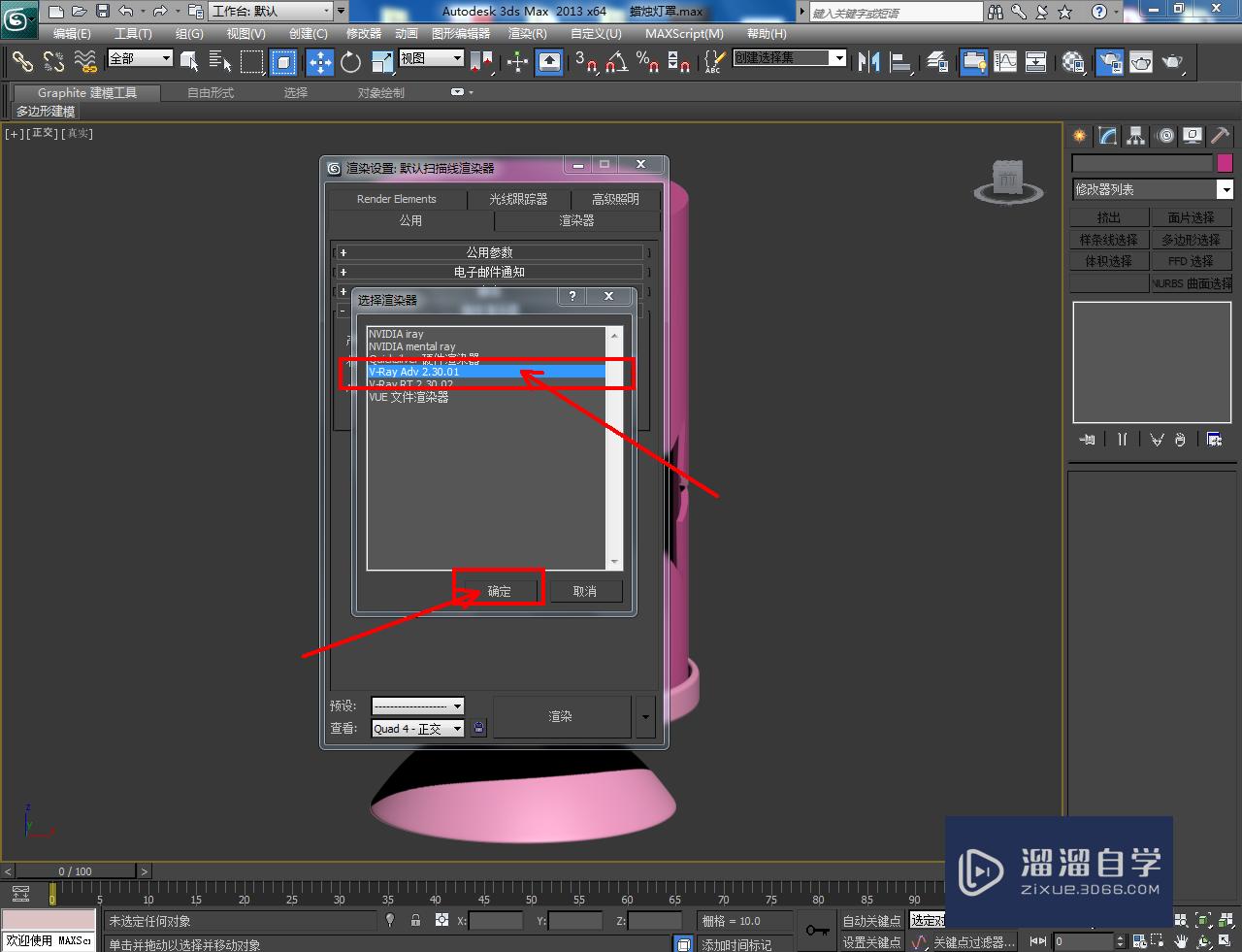Screen dimensions: 1242x952
Task: Click the Unlink Selection tool icon
Action: [53, 62]
